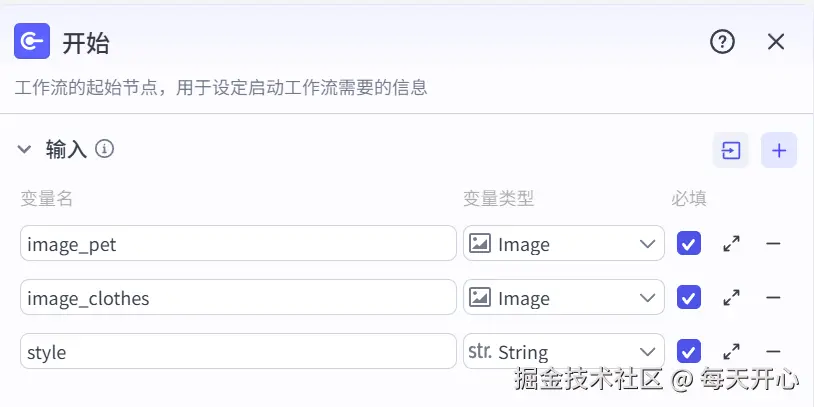The width and height of the screenshot is (814, 407).
Task: Expand the image_pet row settings
Action: pos(731,243)
